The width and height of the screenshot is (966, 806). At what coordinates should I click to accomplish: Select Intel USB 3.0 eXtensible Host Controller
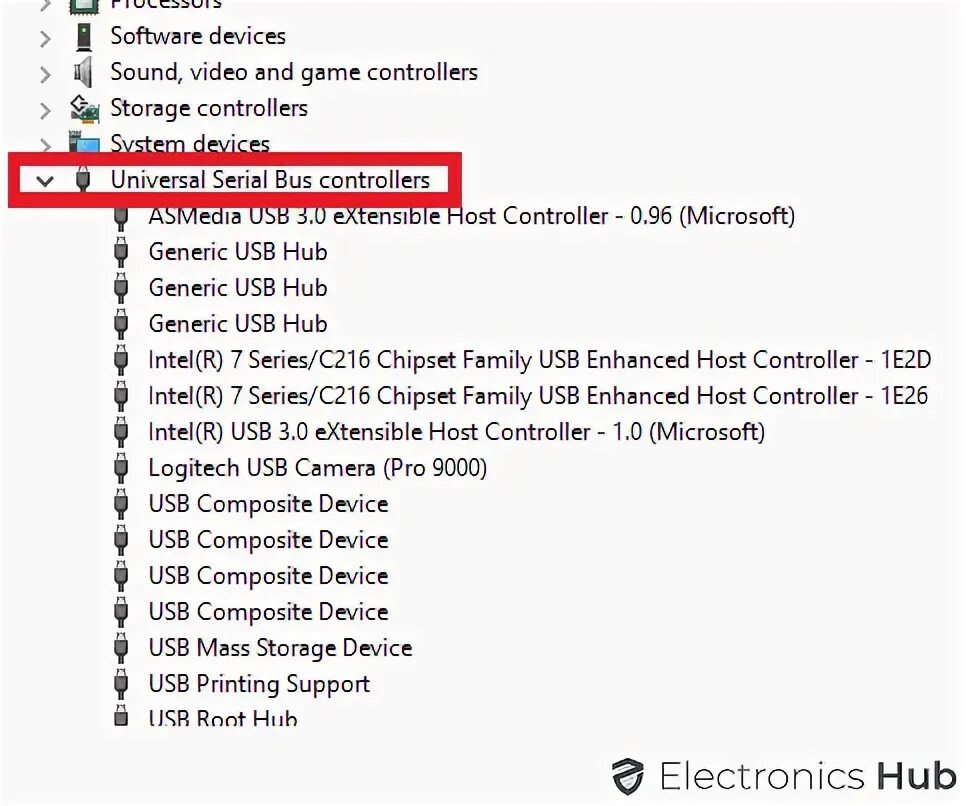tap(457, 432)
